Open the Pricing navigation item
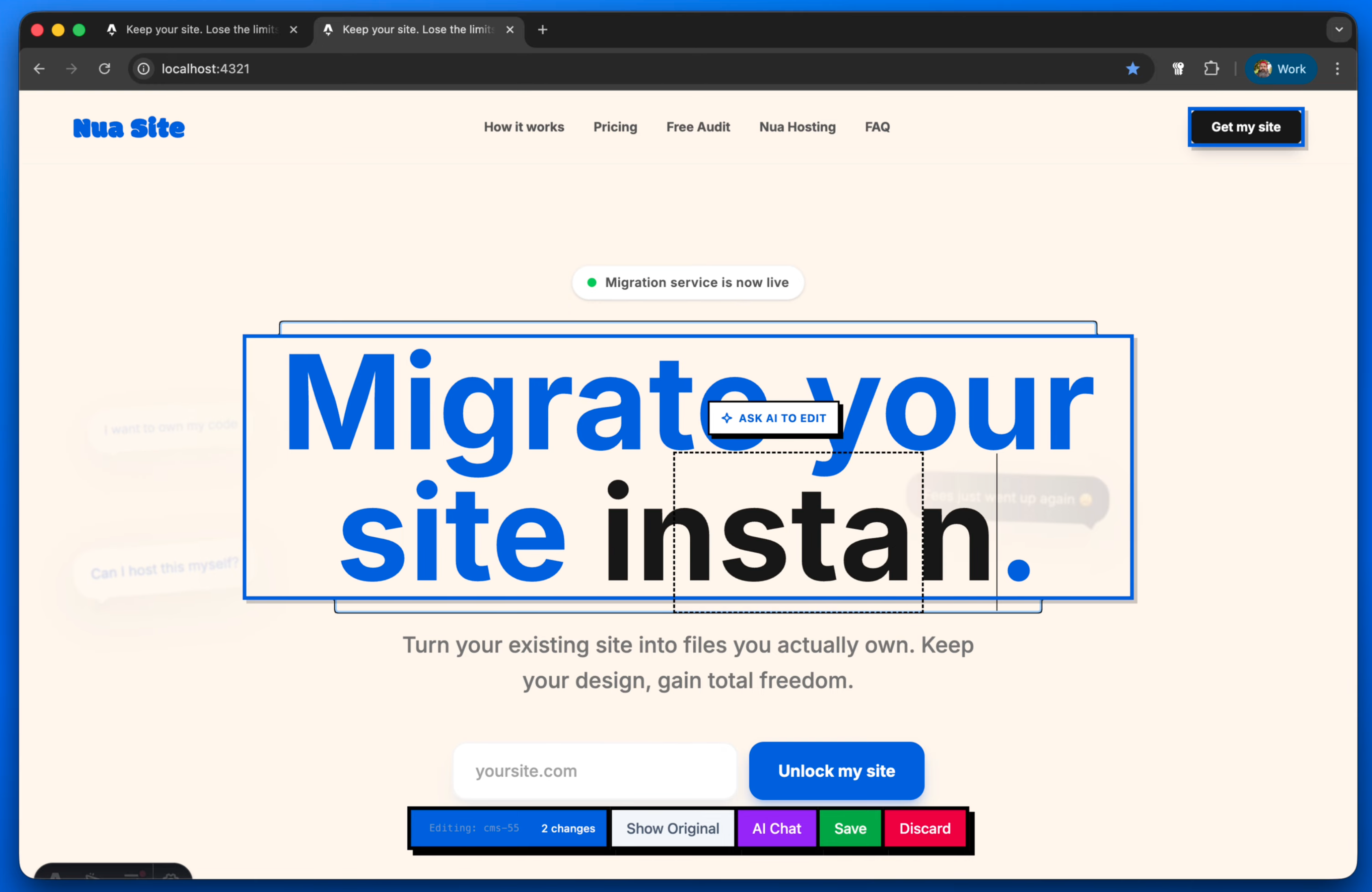 pyautogui.click(x=615, y=127)
